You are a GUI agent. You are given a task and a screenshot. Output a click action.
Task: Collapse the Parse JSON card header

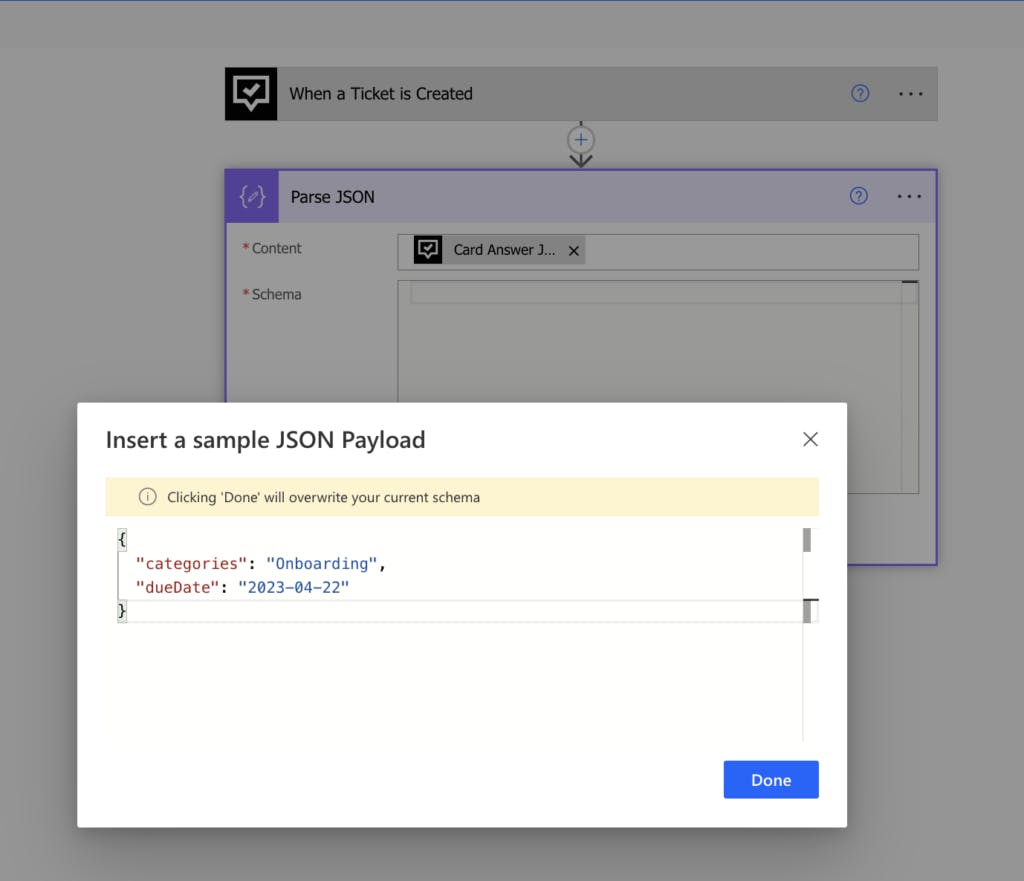click(x=600, y=197)
